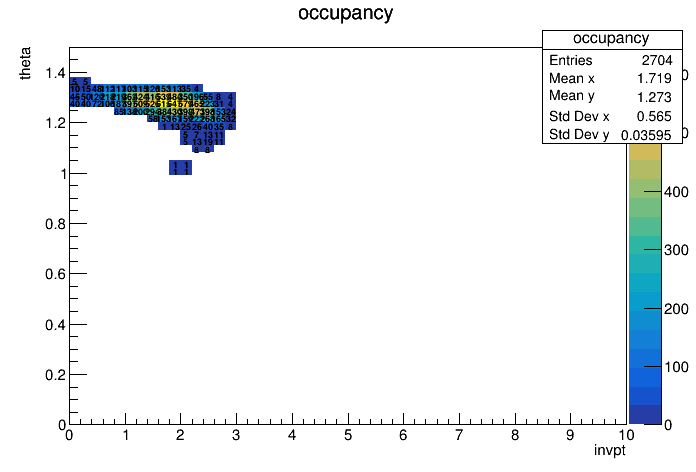Click the x-axis tick label "9"
Image resolution: width=696 pixels, height=472 pixels.
(570, 435)
